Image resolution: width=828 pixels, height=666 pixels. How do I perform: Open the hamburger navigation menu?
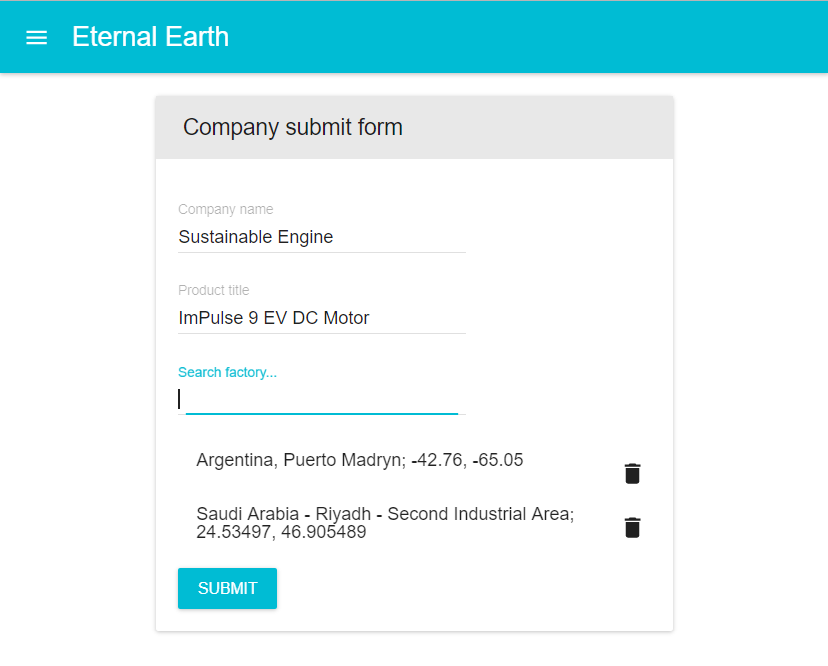37,37
